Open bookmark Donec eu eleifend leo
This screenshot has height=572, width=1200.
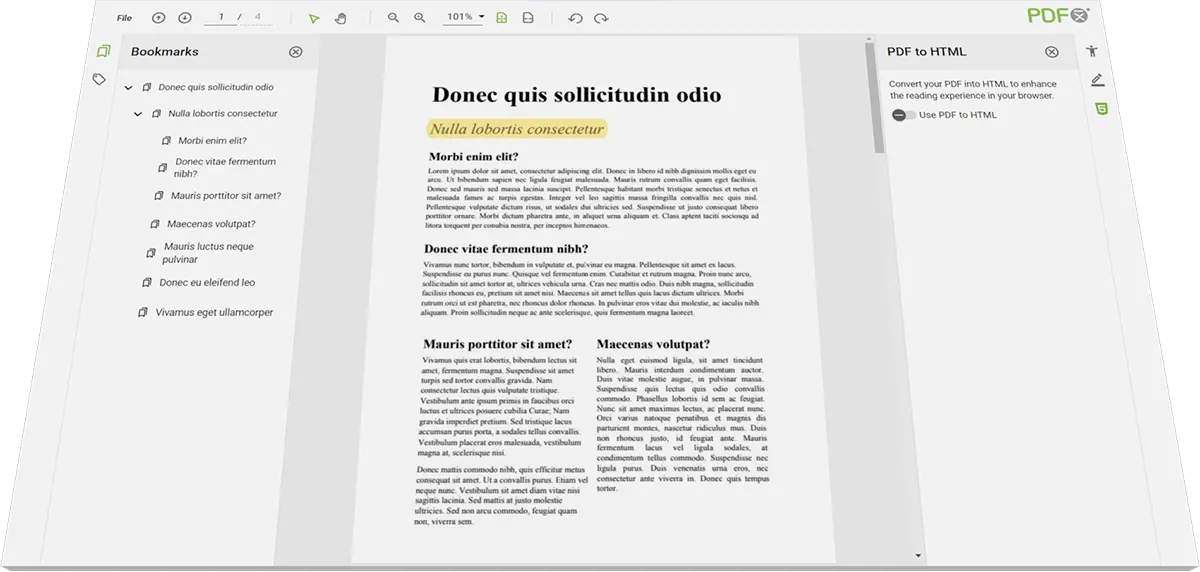206,283
